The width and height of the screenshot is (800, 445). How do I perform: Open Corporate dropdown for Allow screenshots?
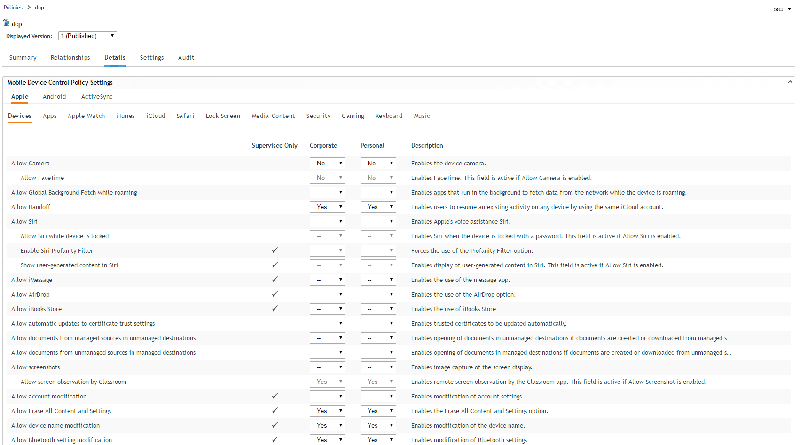tap(327, 367)
